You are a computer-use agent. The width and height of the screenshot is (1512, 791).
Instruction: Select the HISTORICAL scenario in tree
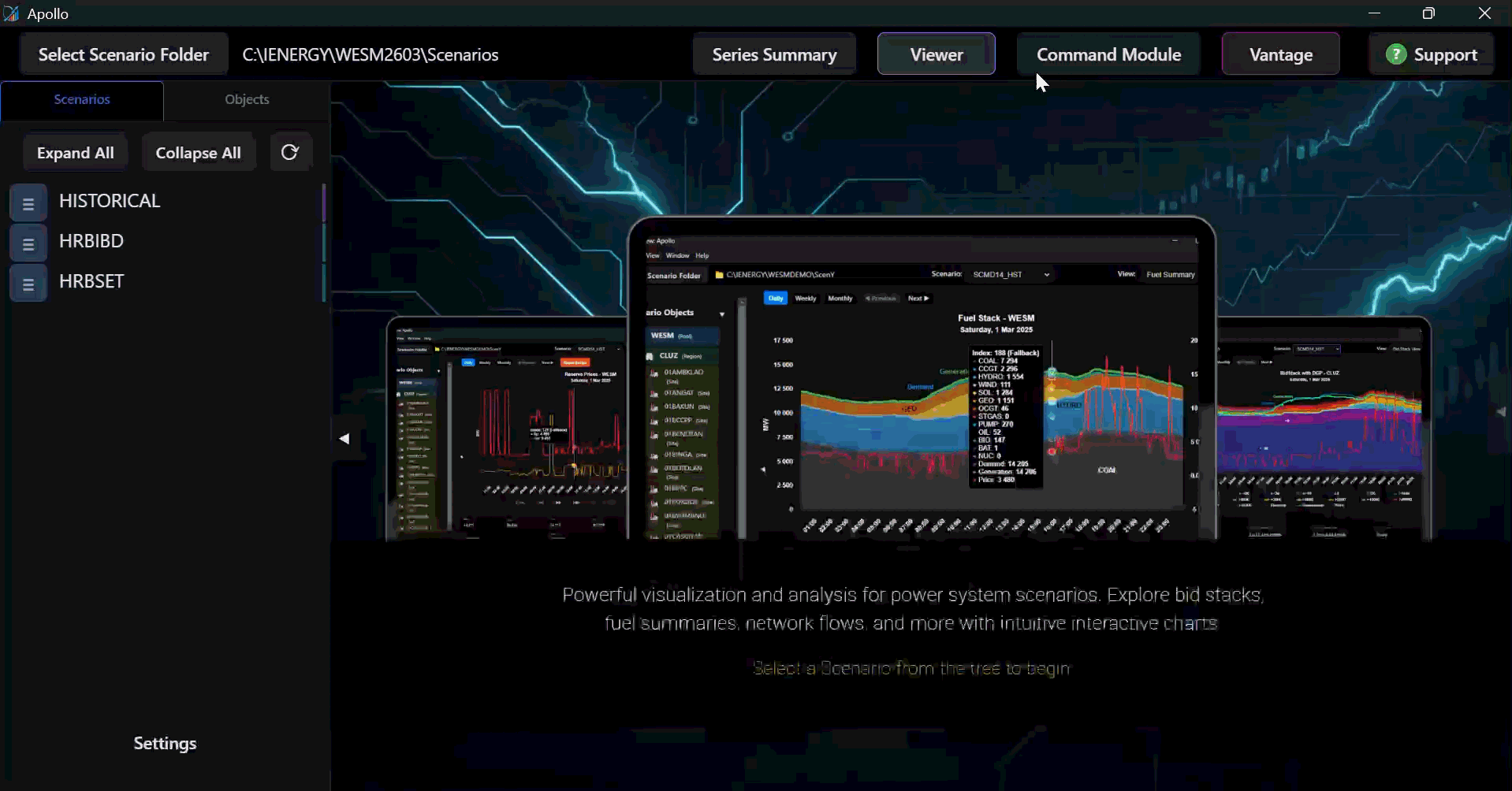point(110,201)
